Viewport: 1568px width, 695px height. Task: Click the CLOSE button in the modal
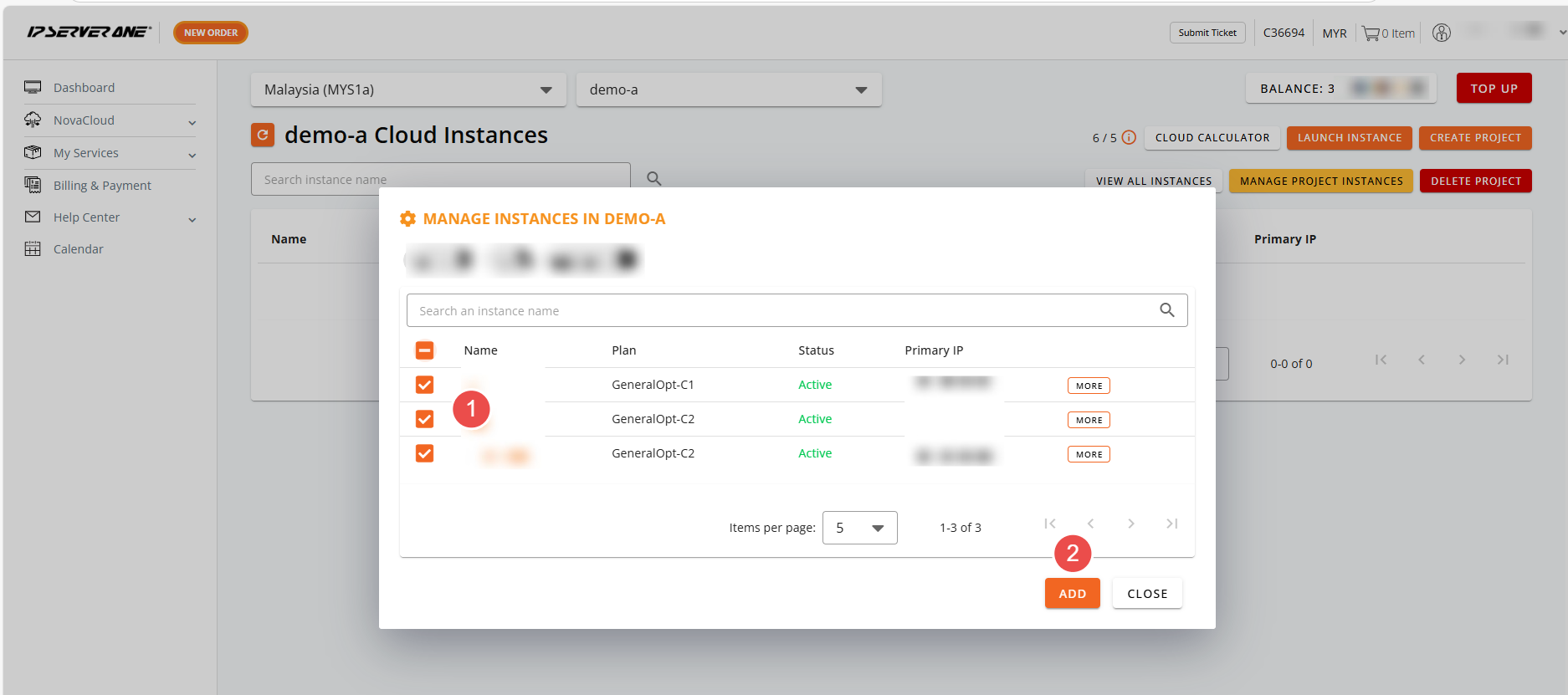point(1146,594)
